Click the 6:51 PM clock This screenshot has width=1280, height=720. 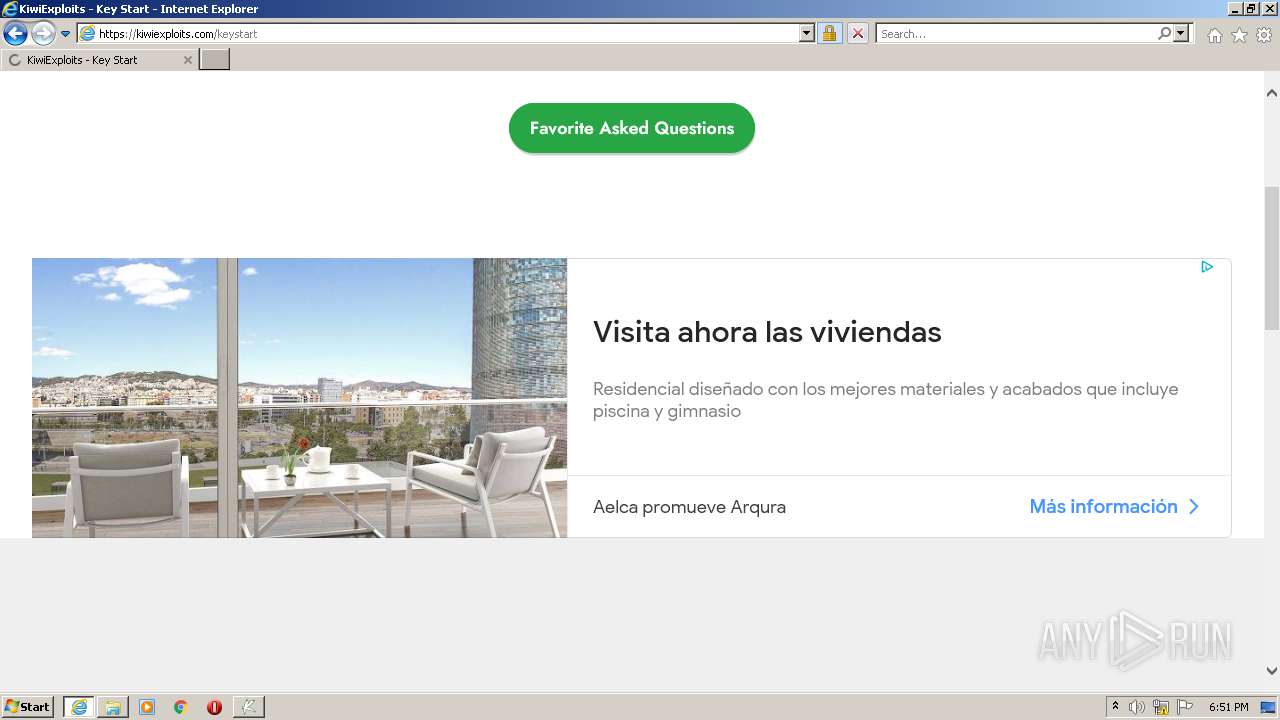pyautogui.click(x=1228, y=707)
